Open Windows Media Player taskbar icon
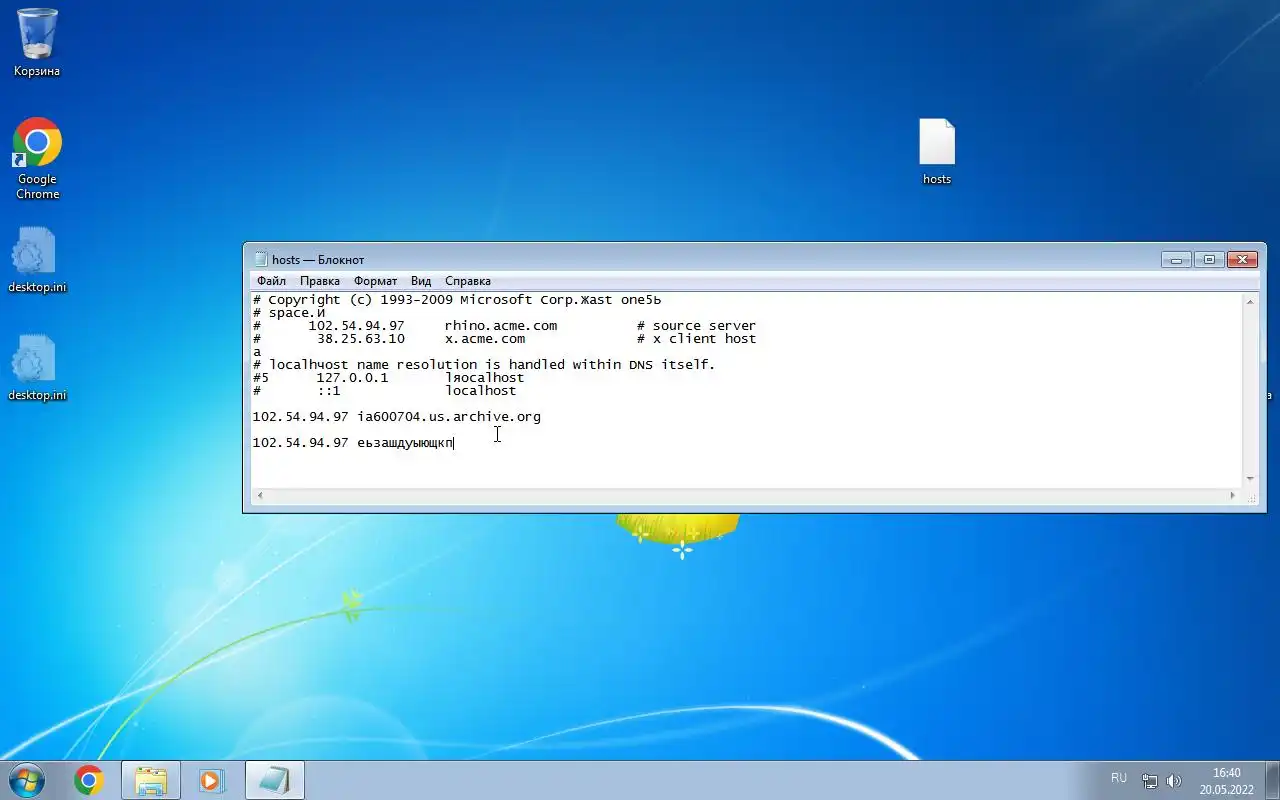 click(x=211, y=780)
